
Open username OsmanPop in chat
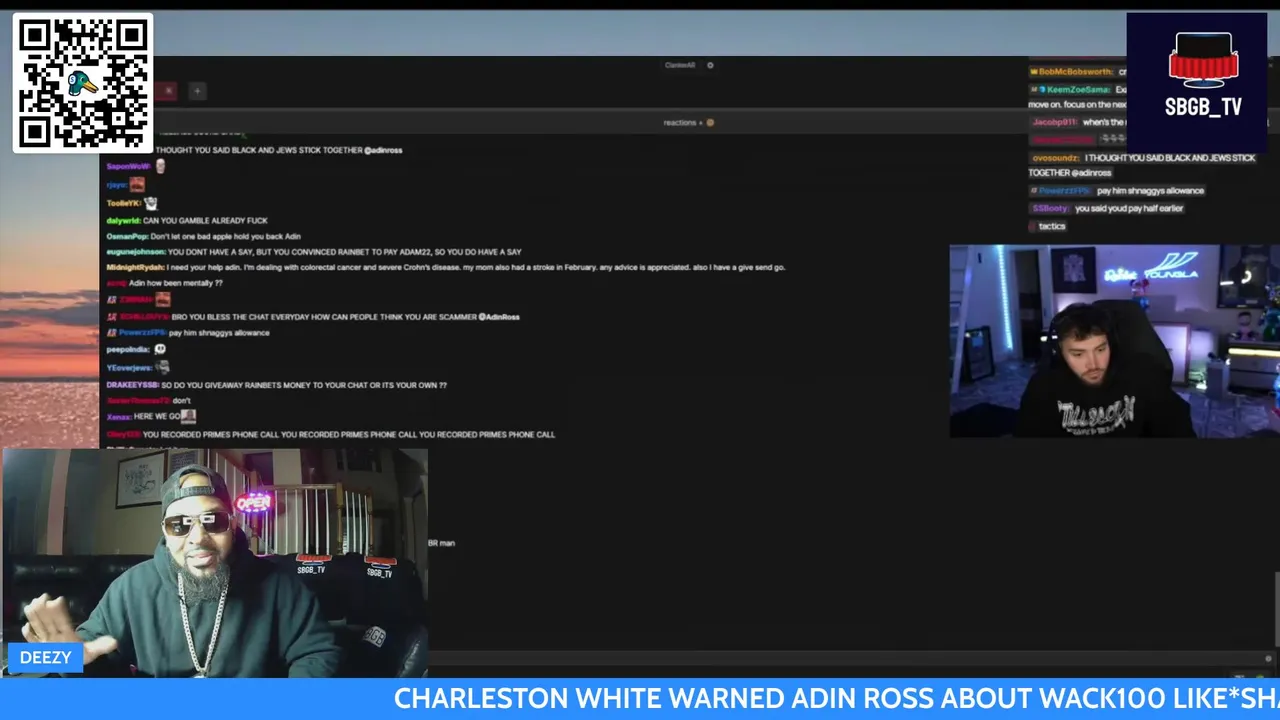tap(127, 236)
